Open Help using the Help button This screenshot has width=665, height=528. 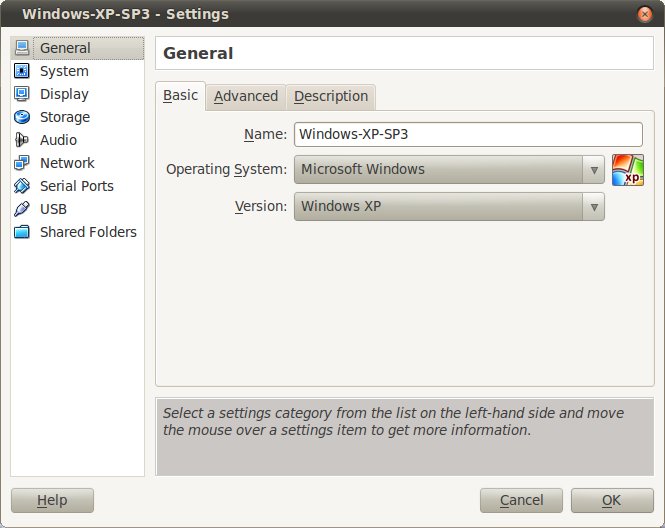click(52, 500)
